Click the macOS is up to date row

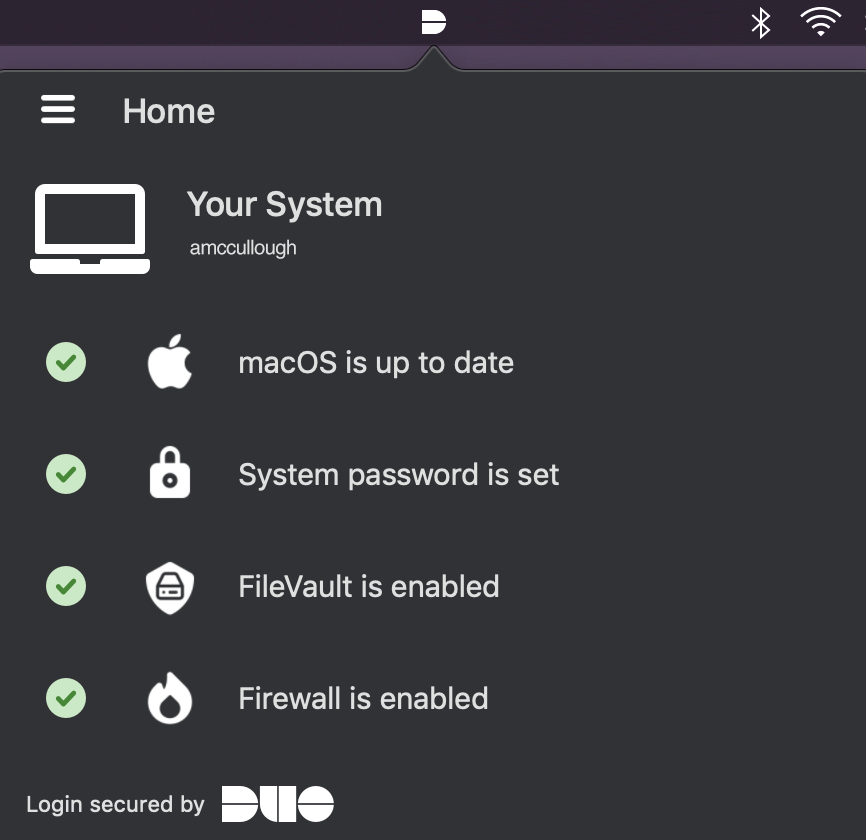click(x=376, y=362)
